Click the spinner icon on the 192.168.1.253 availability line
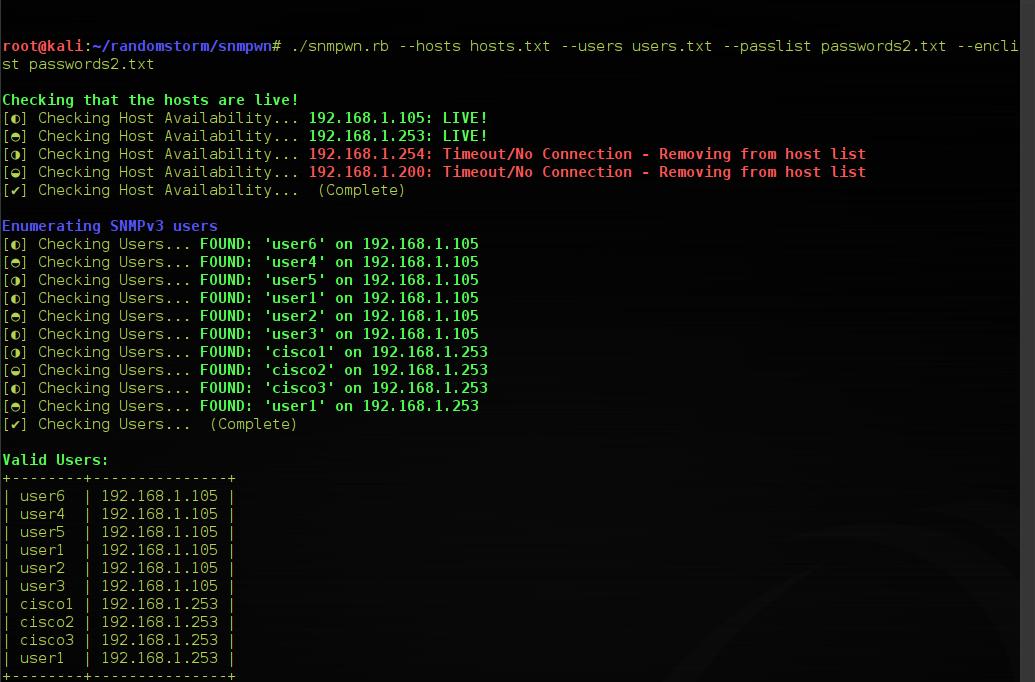The height and width of the screenshot is (682, 1035). click(x=14, y=135)
